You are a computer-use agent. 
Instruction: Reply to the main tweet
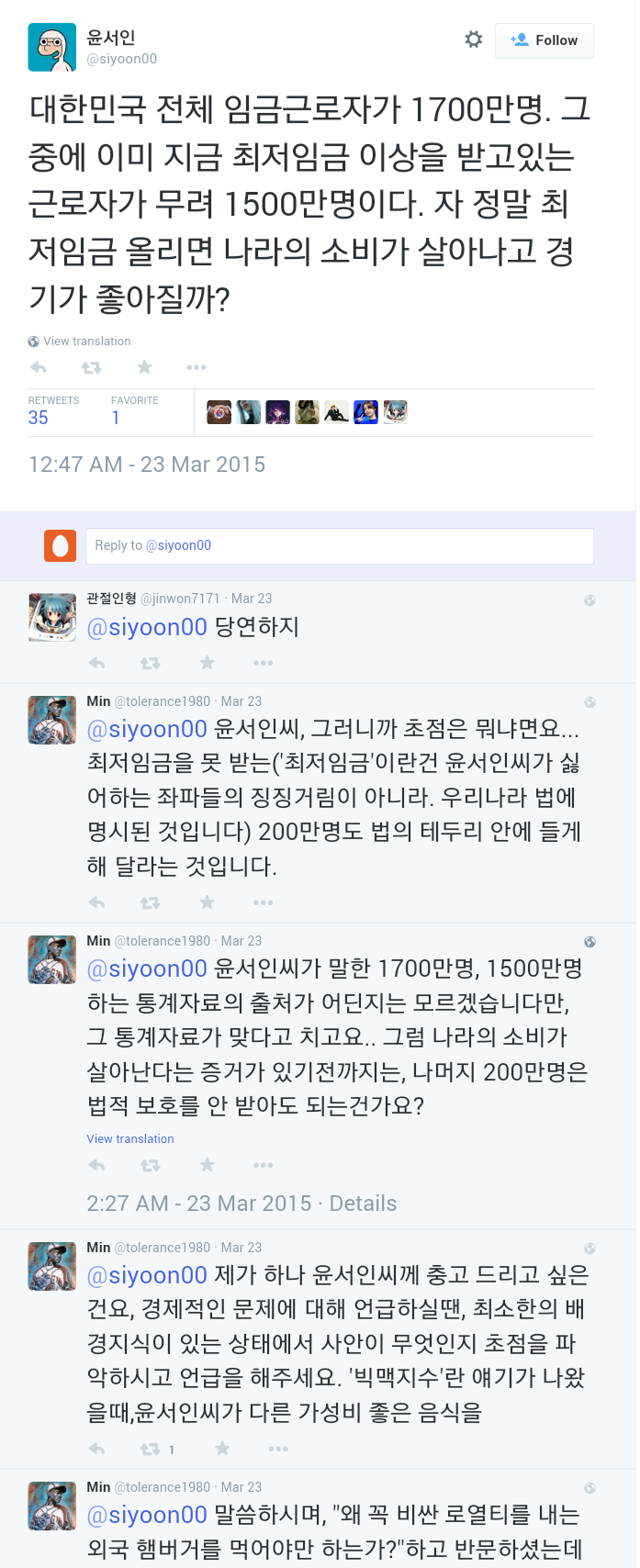tap(39, 367)
